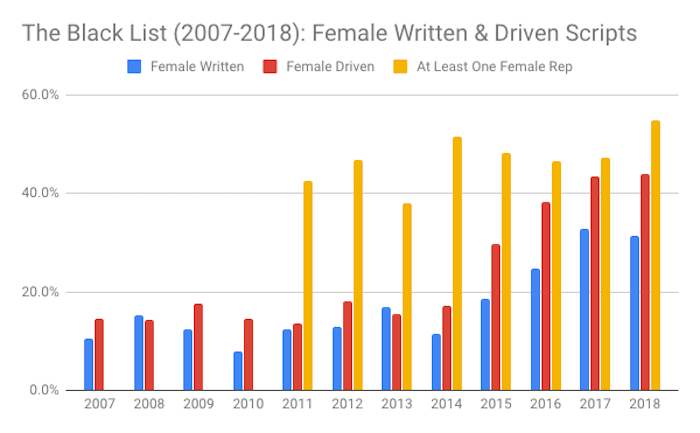Select the red 2018 Female Driven bar

[645, 282]
